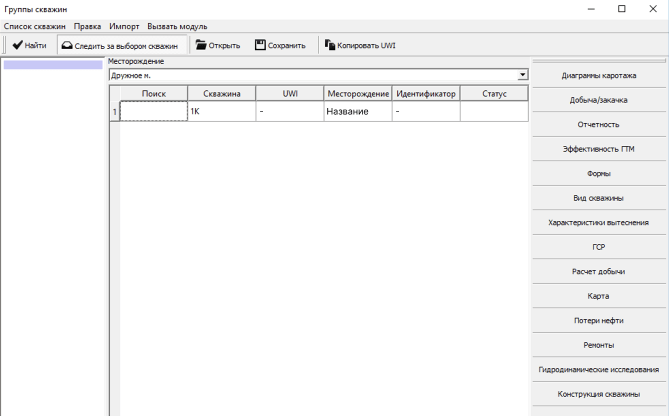
Task: Open the Вызвать модуль menu
Action: pos(177,25)
